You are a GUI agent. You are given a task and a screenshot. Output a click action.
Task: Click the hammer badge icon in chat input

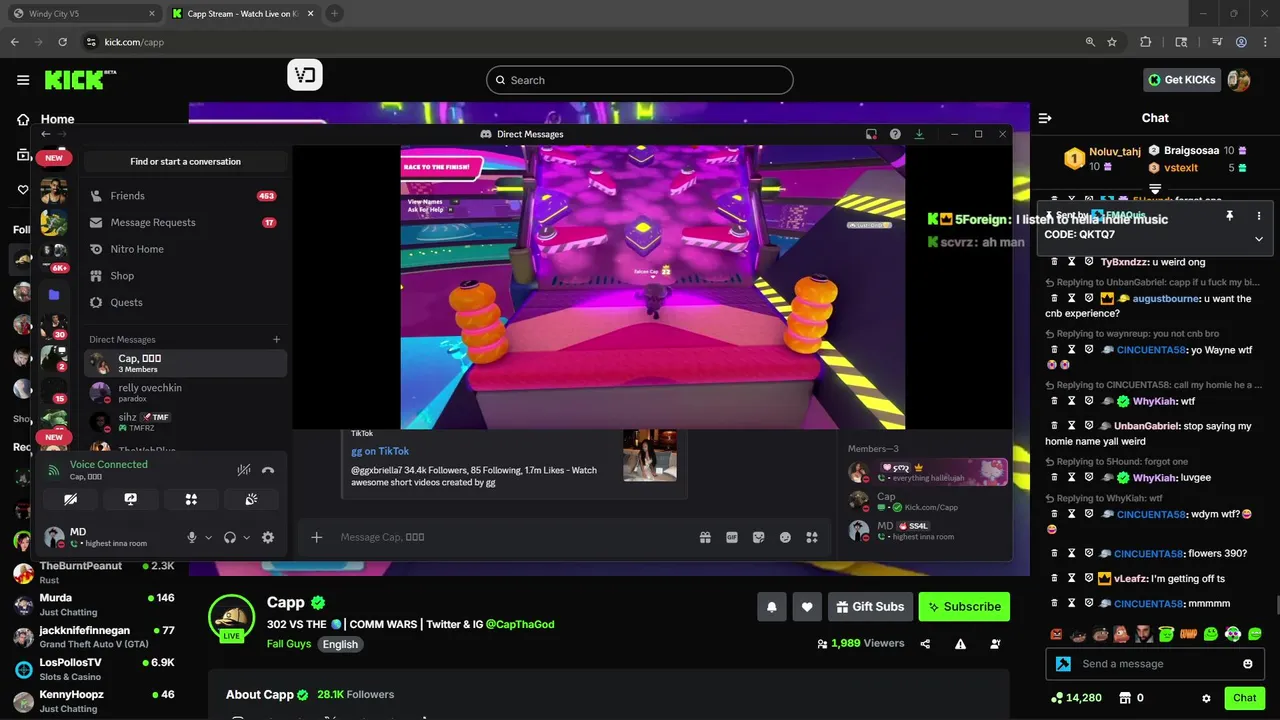click(x=1064, y=663)
